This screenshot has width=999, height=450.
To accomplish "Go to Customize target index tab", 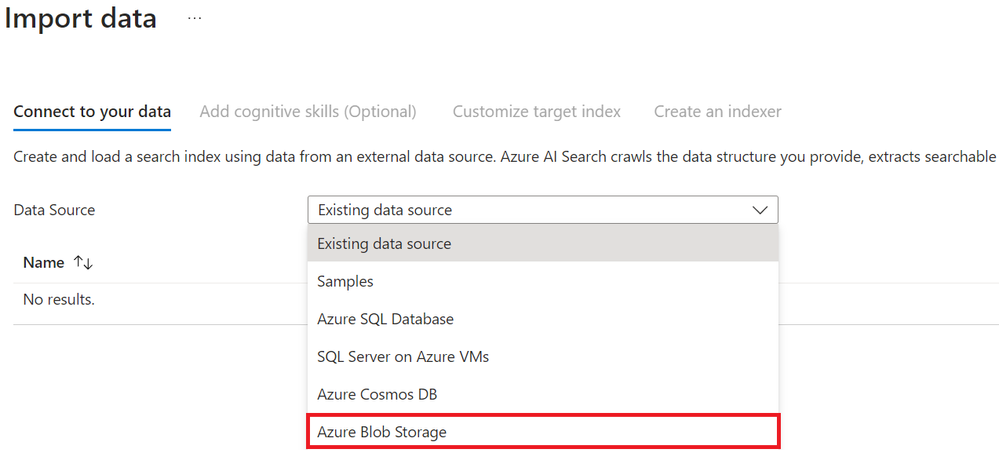I will pos(537,112).
